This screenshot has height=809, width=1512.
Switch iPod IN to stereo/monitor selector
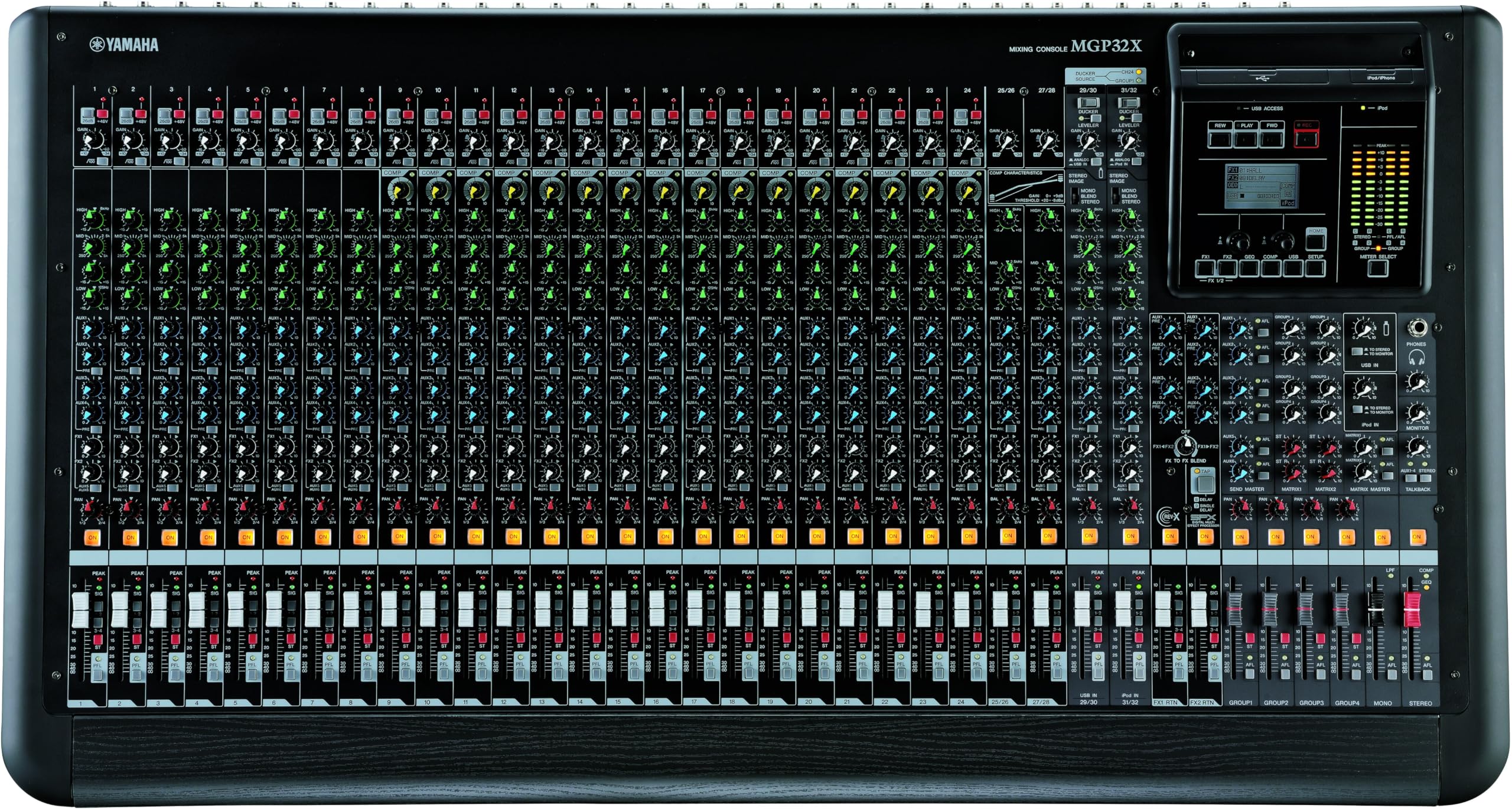(1357, 409)
